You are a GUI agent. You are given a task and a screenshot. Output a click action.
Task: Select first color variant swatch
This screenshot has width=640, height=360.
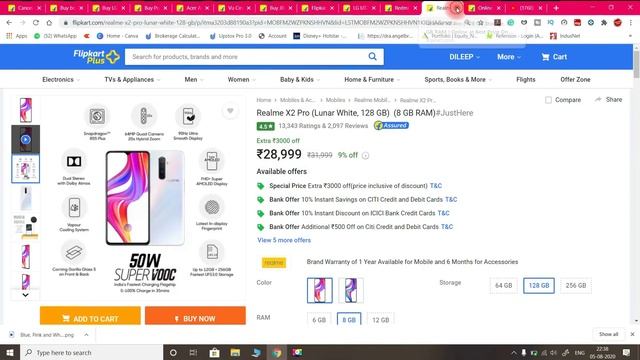pos(320,290)
